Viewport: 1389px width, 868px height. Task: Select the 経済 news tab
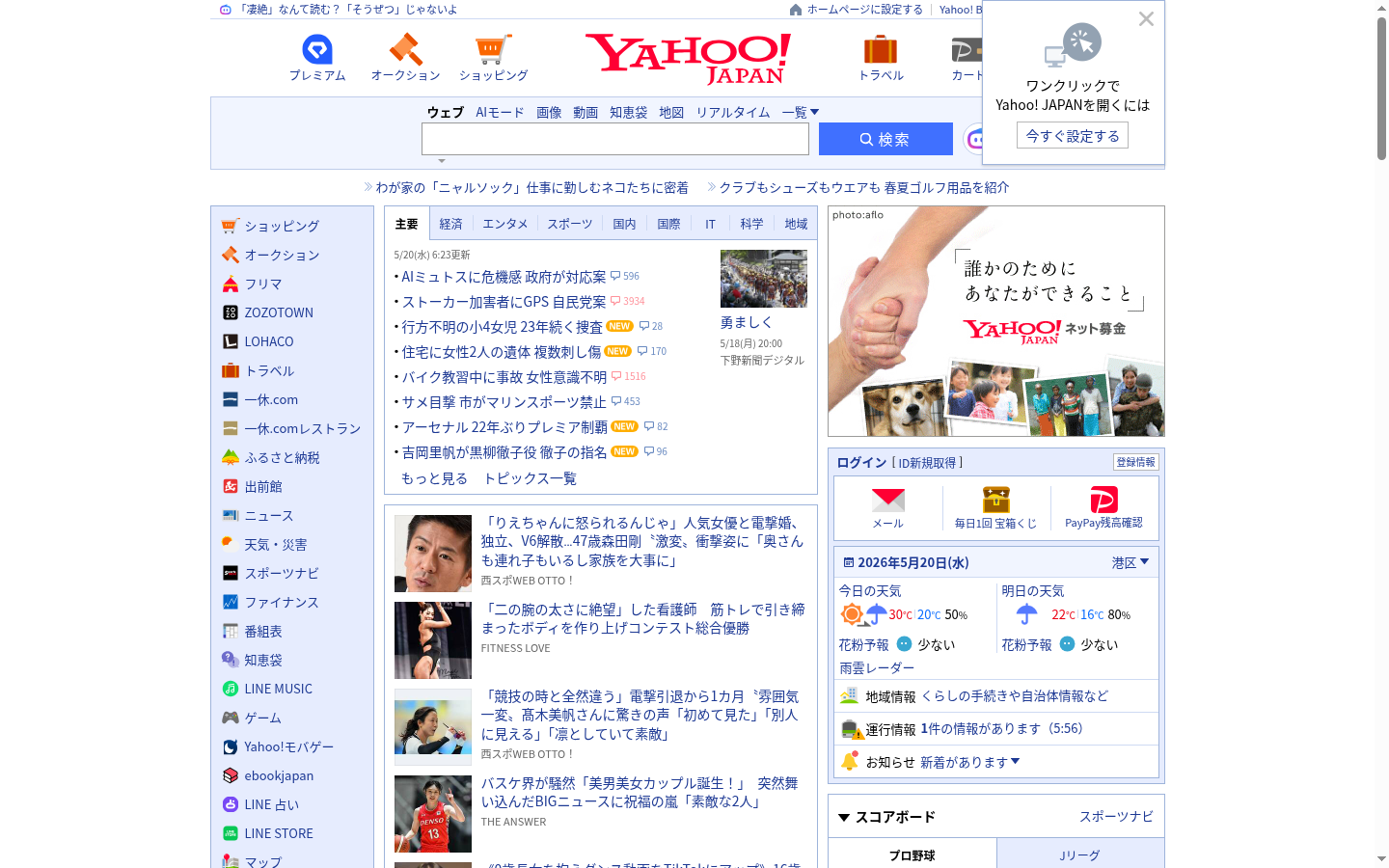tap(450, 224)
